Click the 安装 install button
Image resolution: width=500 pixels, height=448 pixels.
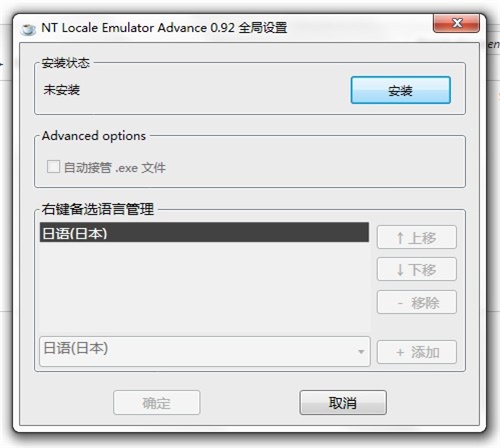pyautogui.click(x=400, y=90)
